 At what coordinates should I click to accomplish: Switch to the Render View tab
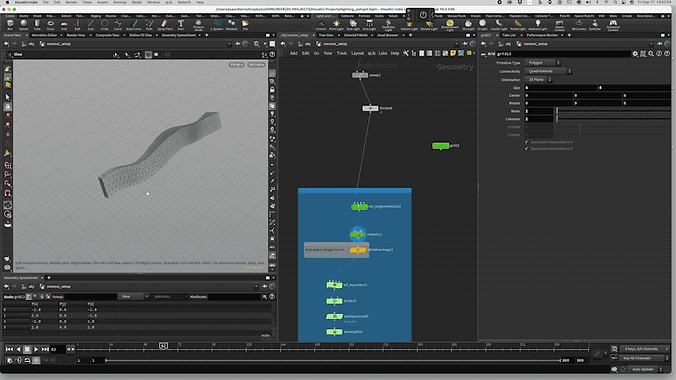(76, 35)
